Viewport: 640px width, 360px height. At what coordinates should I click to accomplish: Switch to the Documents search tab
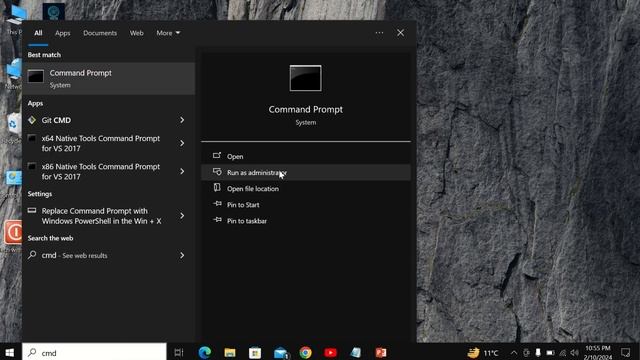pyautogui.click(x=100, y=33)
